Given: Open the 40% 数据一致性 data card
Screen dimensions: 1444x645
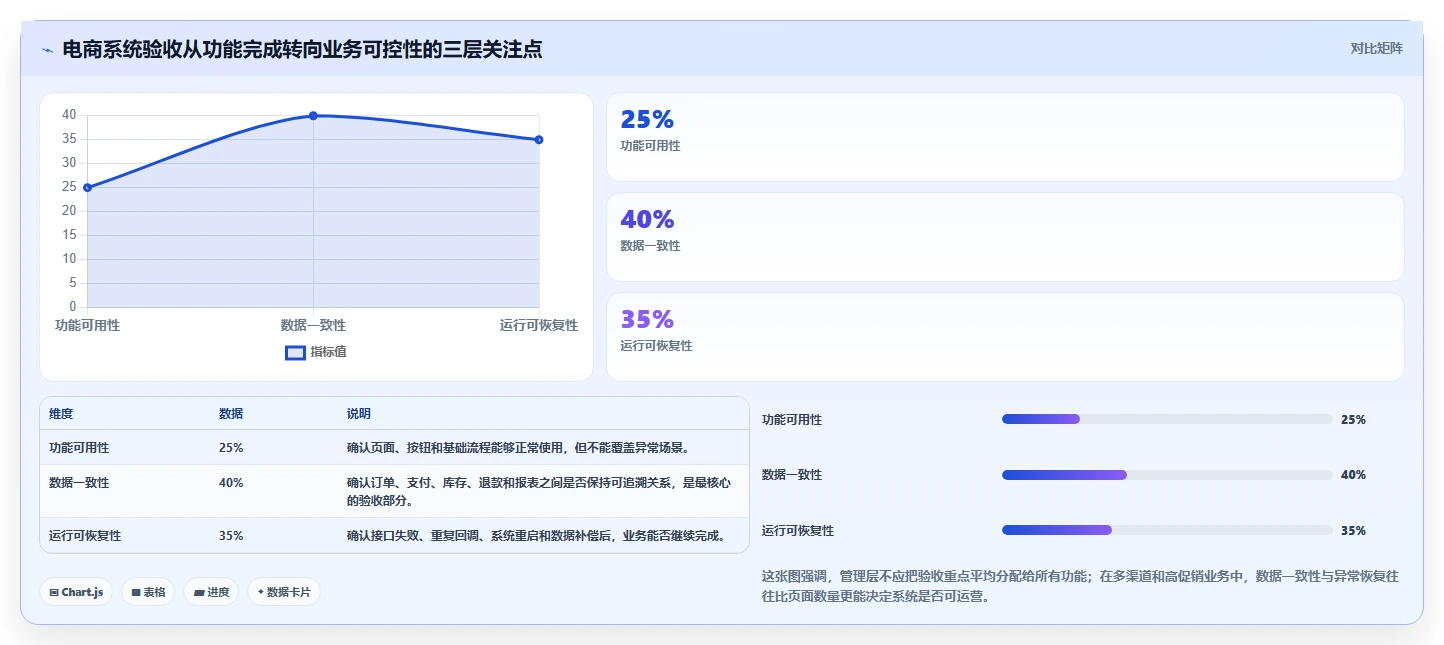Looking at the screenshot, I should [x=1005, y=237].
